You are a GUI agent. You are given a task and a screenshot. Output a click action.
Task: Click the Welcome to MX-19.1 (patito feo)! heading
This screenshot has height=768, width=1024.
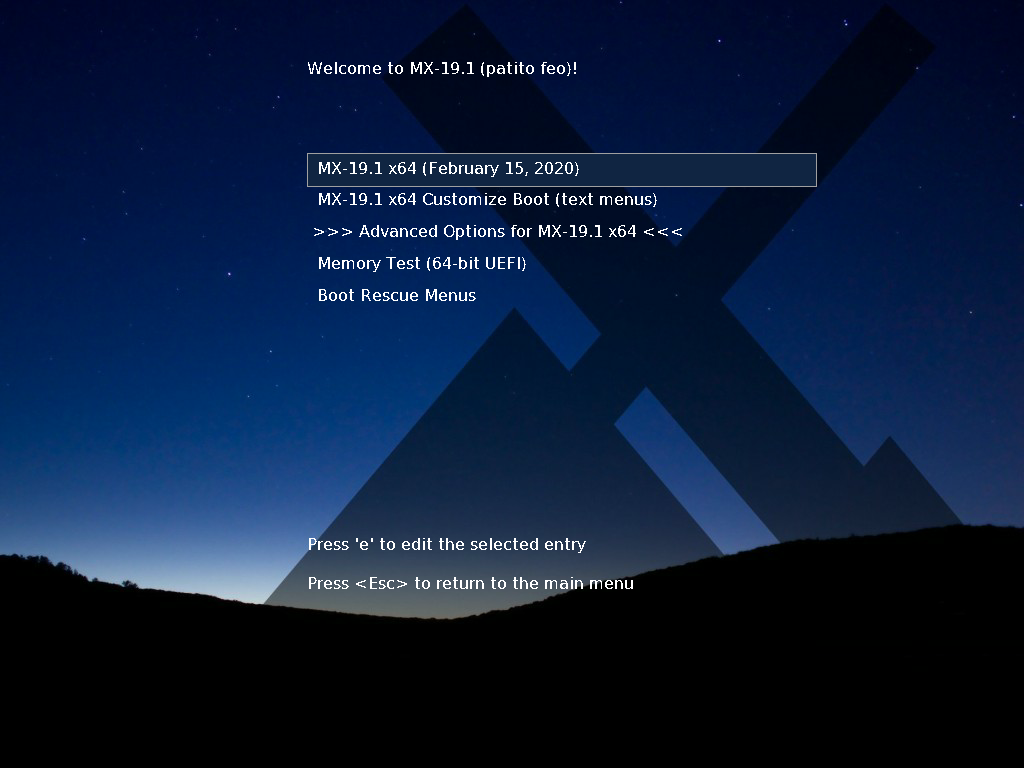click(x=442, y=69)
